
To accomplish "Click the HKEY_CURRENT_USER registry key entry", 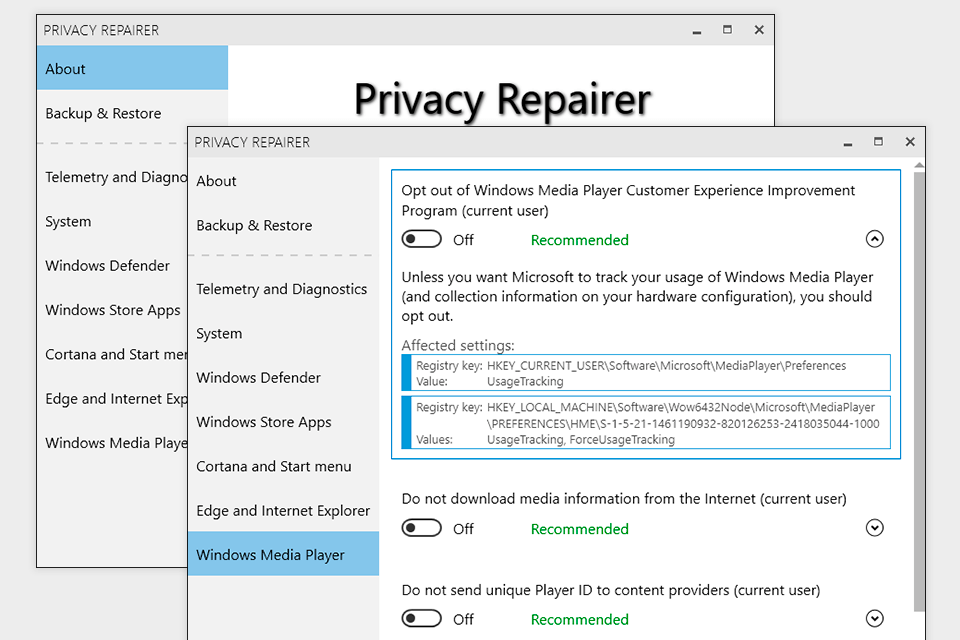I will [646, 373].
